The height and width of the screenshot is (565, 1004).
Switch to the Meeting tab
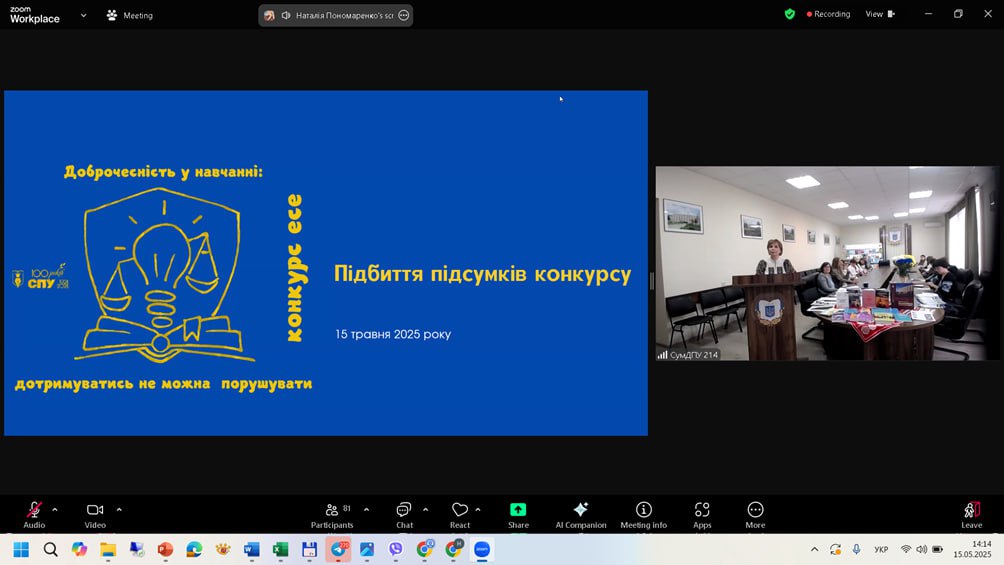click(130, 15)
